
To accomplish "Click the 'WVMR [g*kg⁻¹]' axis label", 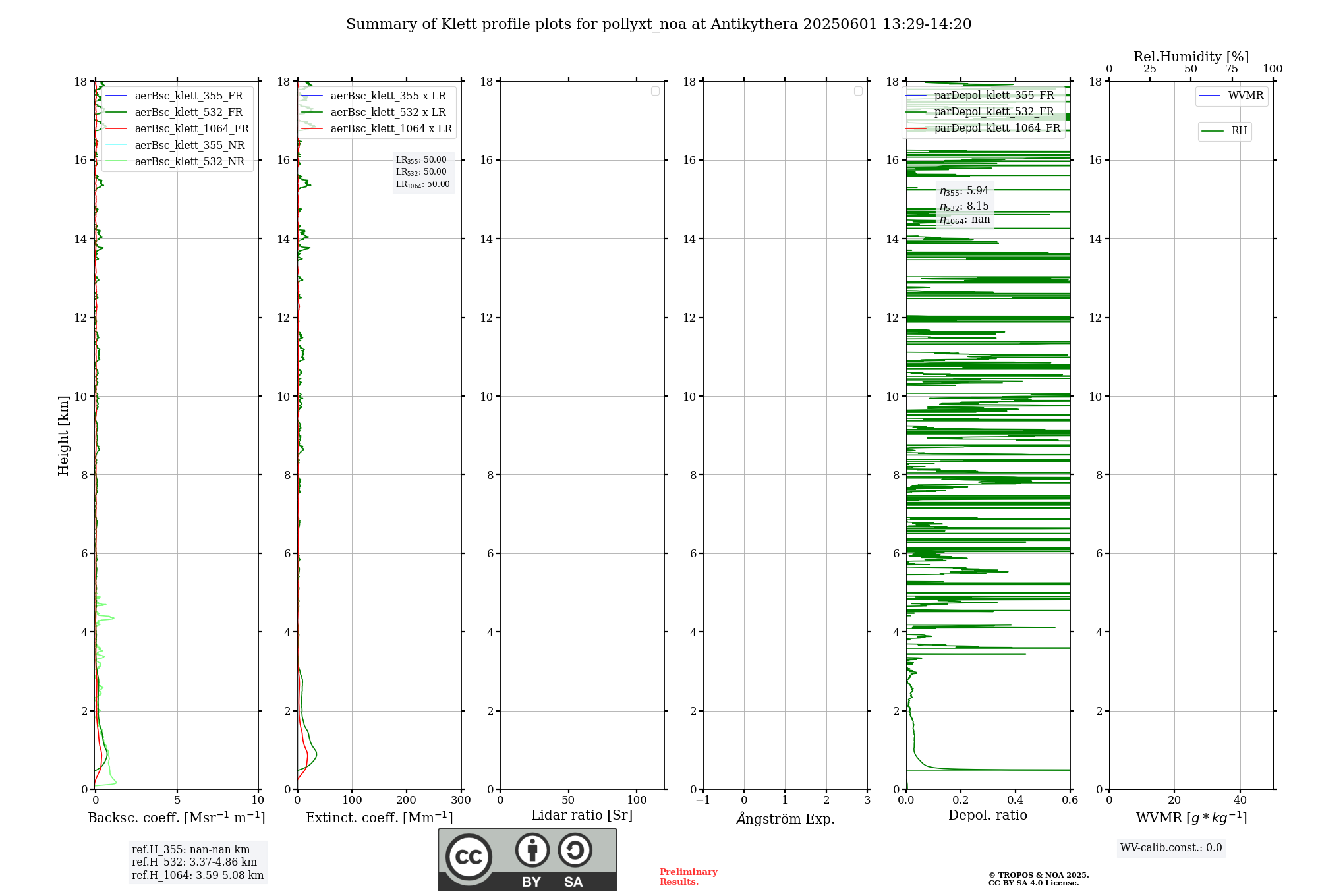I will (x=1191, y=818).
